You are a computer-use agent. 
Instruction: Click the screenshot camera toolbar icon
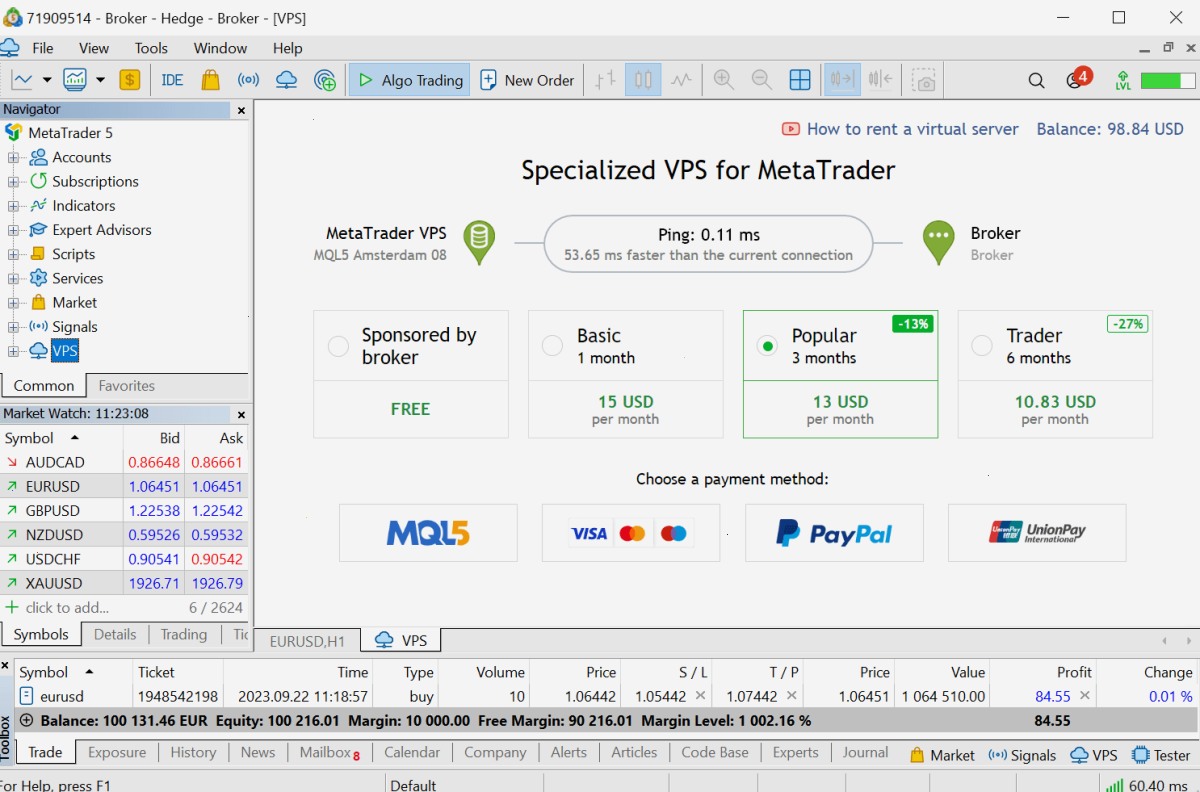coord(925,80)
